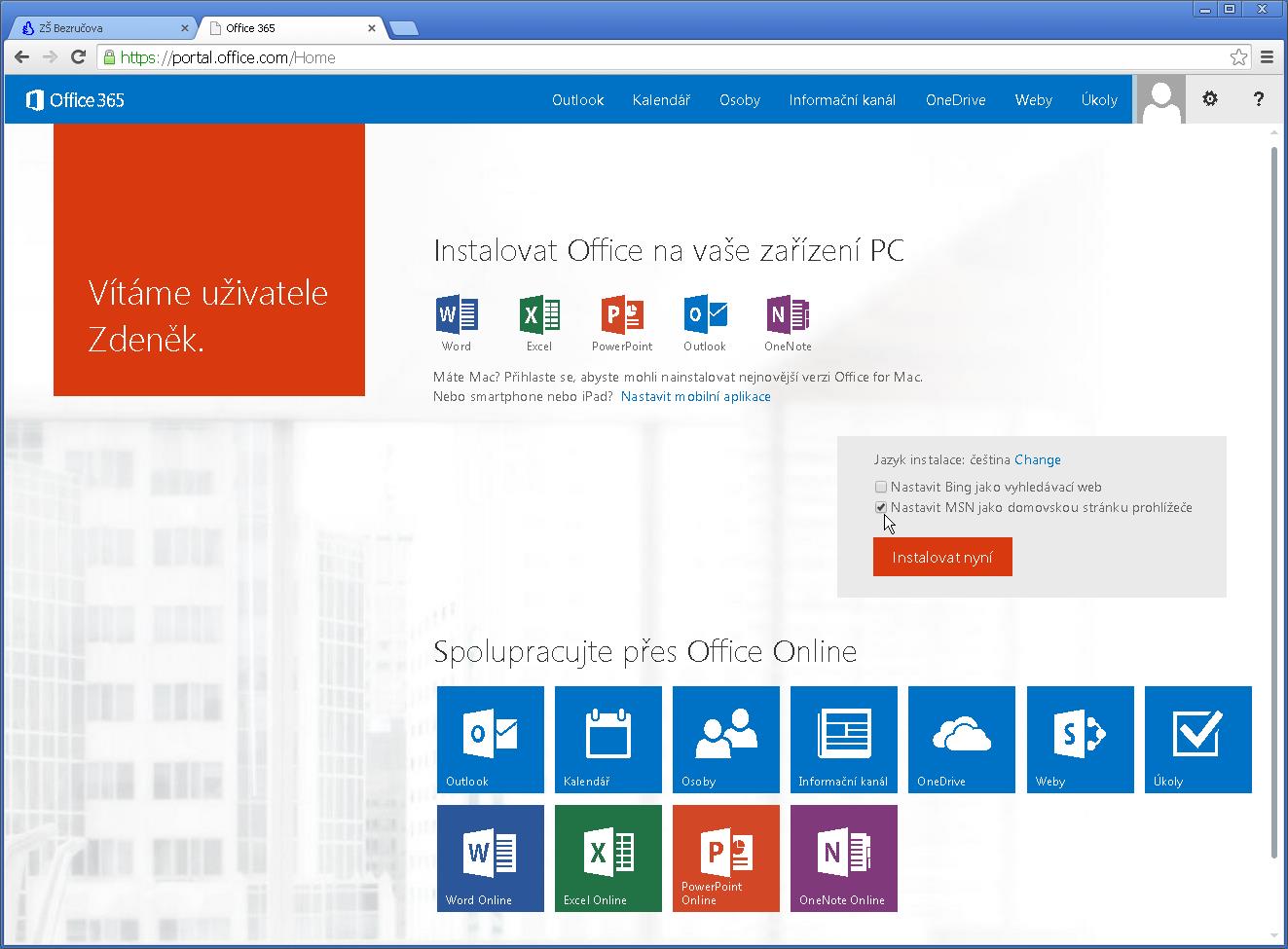Click the Office 365 logo

75,99
